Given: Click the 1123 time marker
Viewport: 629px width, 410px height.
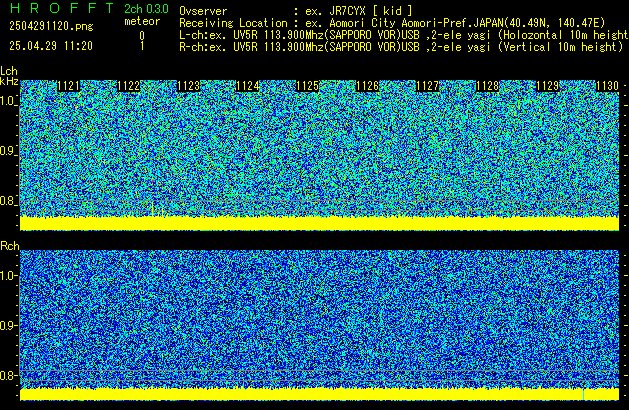Looking at the screenshot, I should click(189, 86).
